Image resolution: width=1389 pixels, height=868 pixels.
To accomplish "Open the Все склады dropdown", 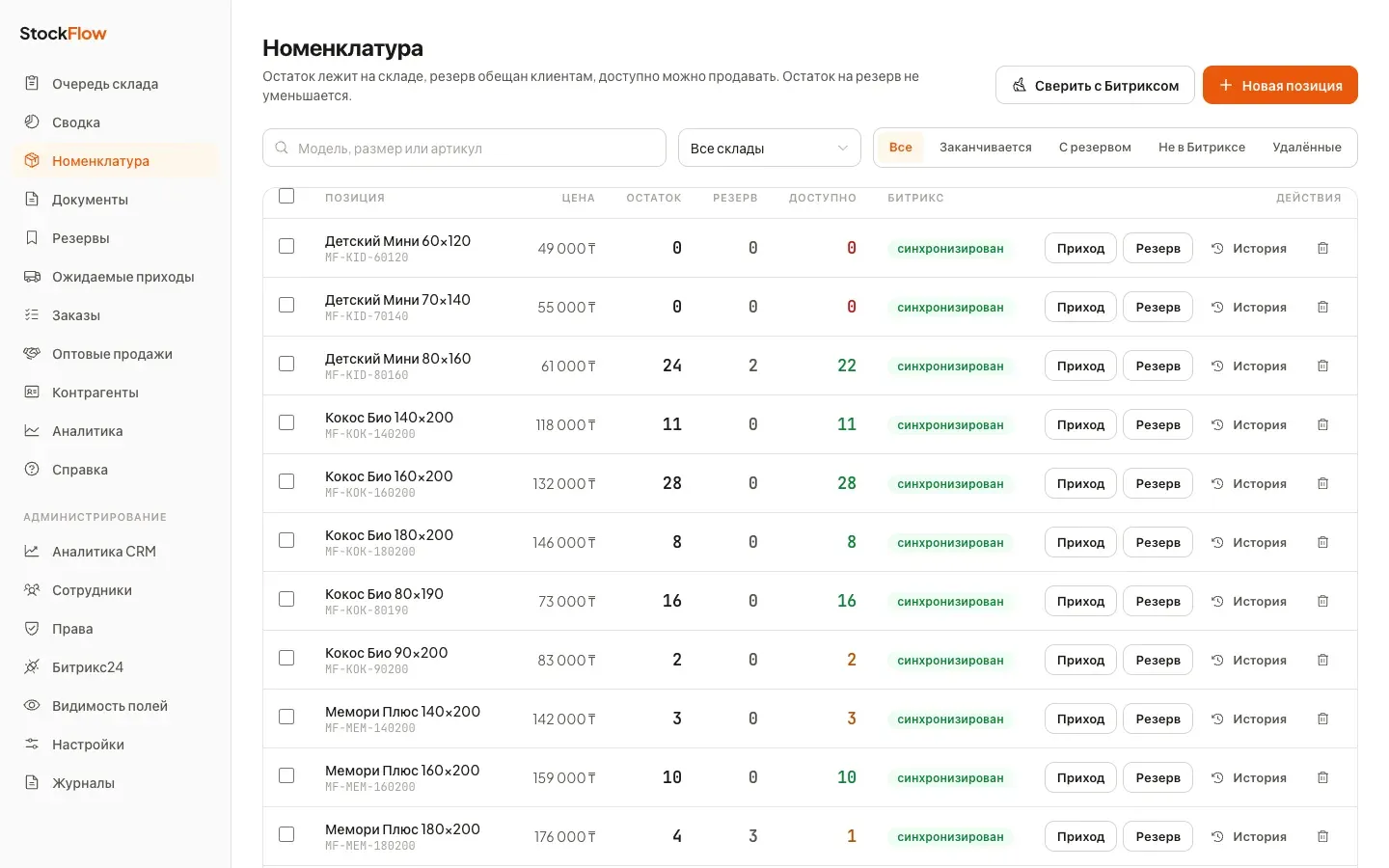I will 770,148.
